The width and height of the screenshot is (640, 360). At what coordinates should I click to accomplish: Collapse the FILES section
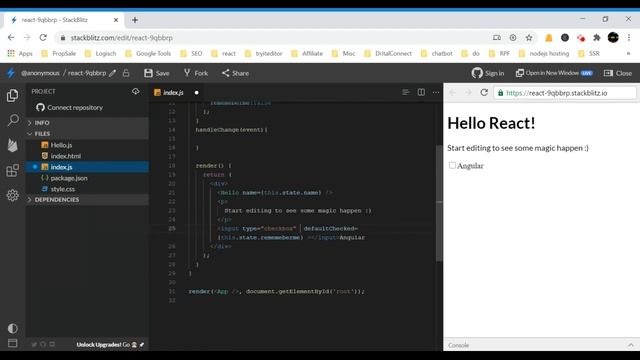pos(87,133)
